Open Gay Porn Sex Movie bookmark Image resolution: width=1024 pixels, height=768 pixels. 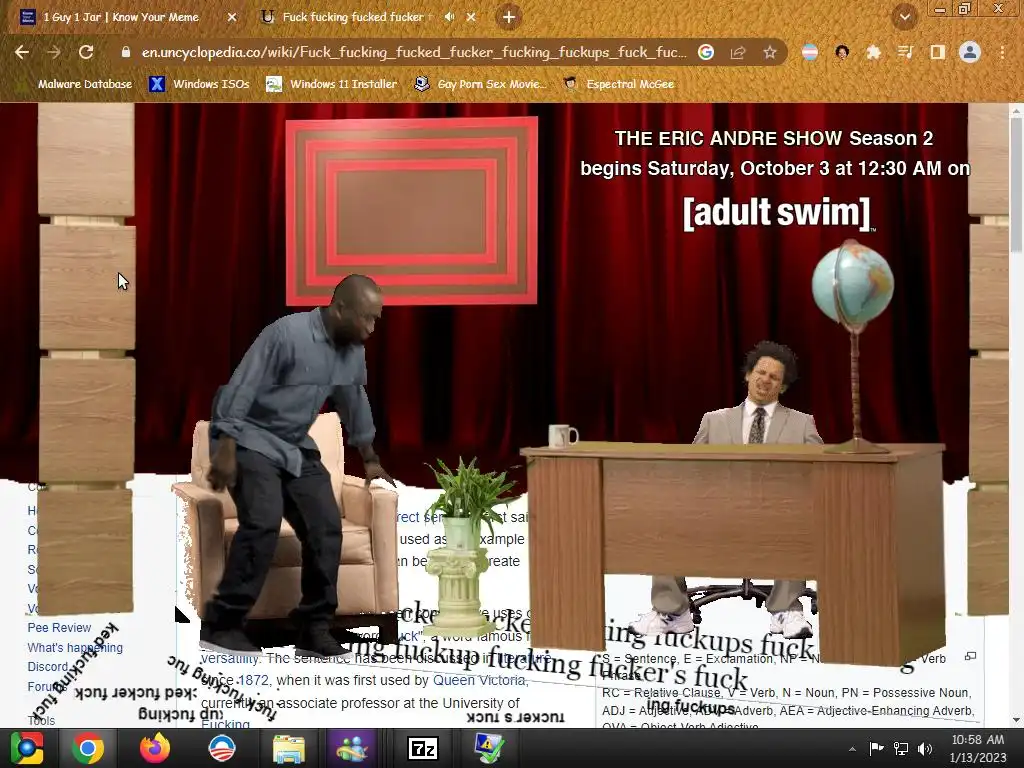pyautogui.click(x=480, y=84)
